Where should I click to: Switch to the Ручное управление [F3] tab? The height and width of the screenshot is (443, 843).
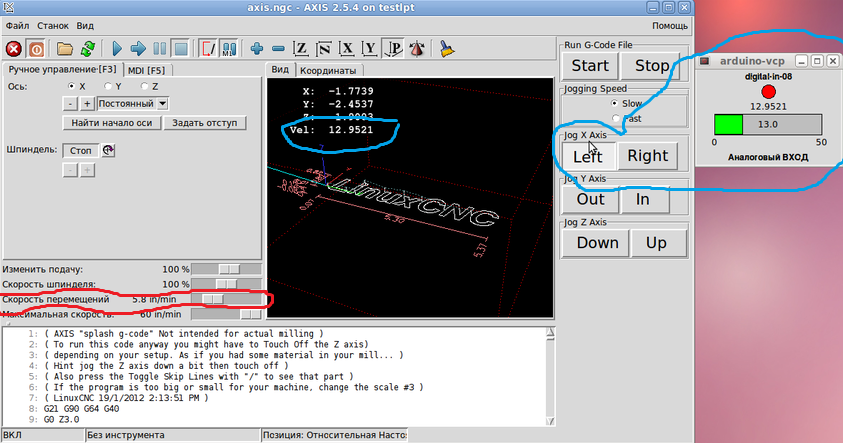[x=62, y=69]
